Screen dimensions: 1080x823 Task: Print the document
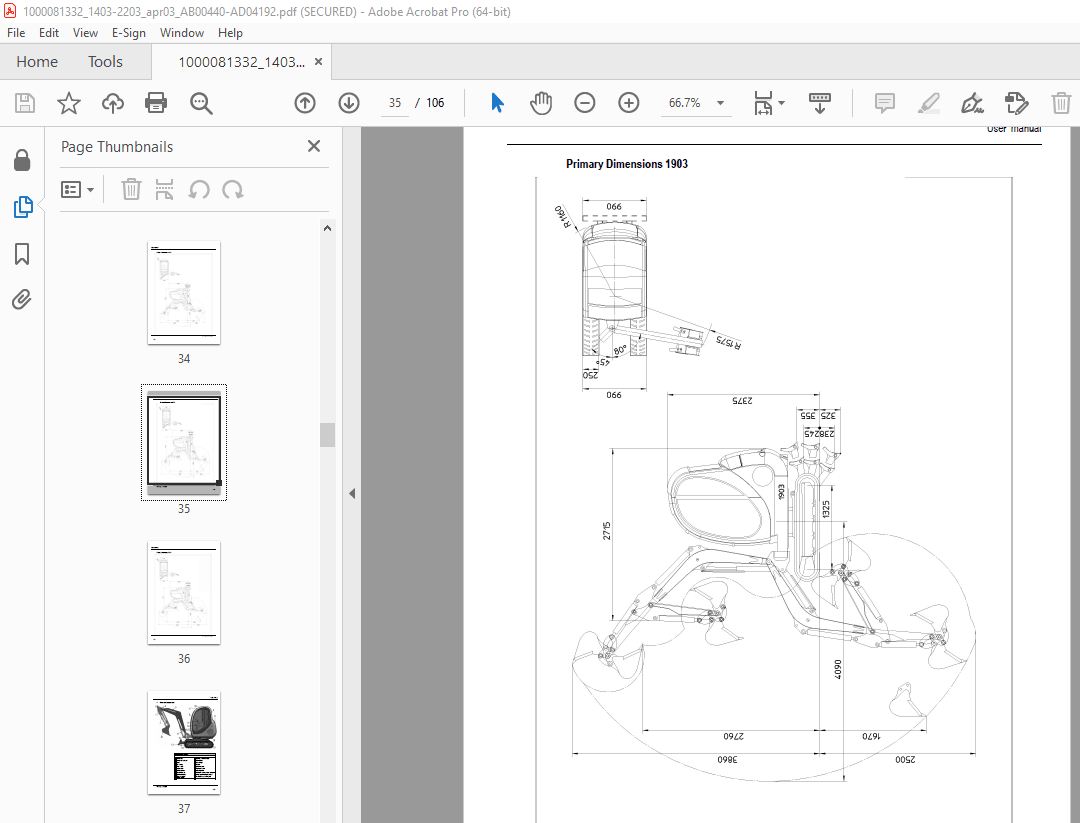(156, 103)
